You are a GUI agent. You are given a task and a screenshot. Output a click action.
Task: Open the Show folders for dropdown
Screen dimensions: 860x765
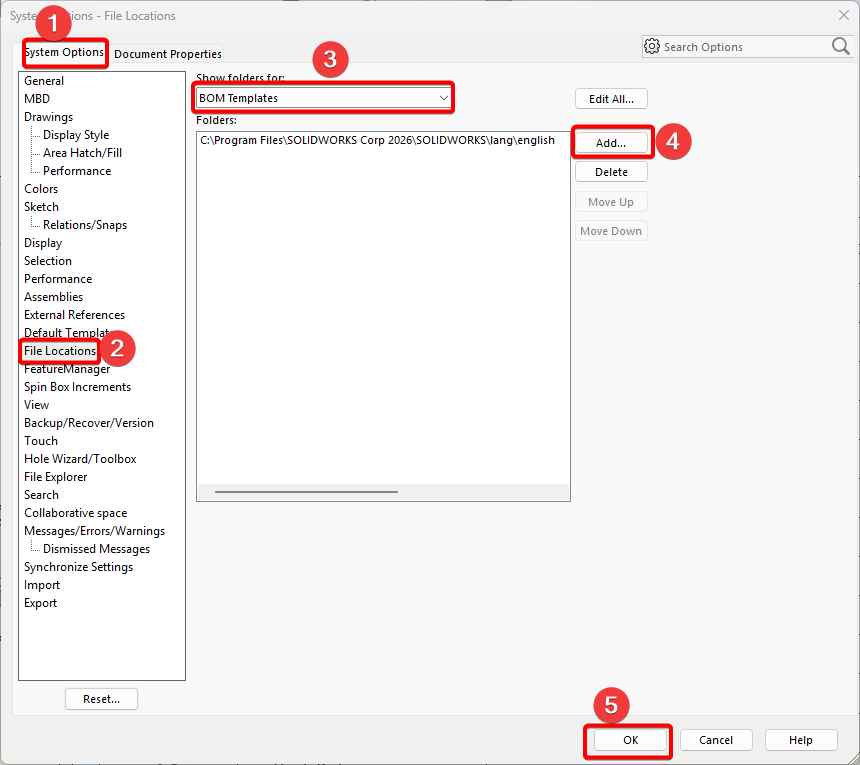[323, 98]
